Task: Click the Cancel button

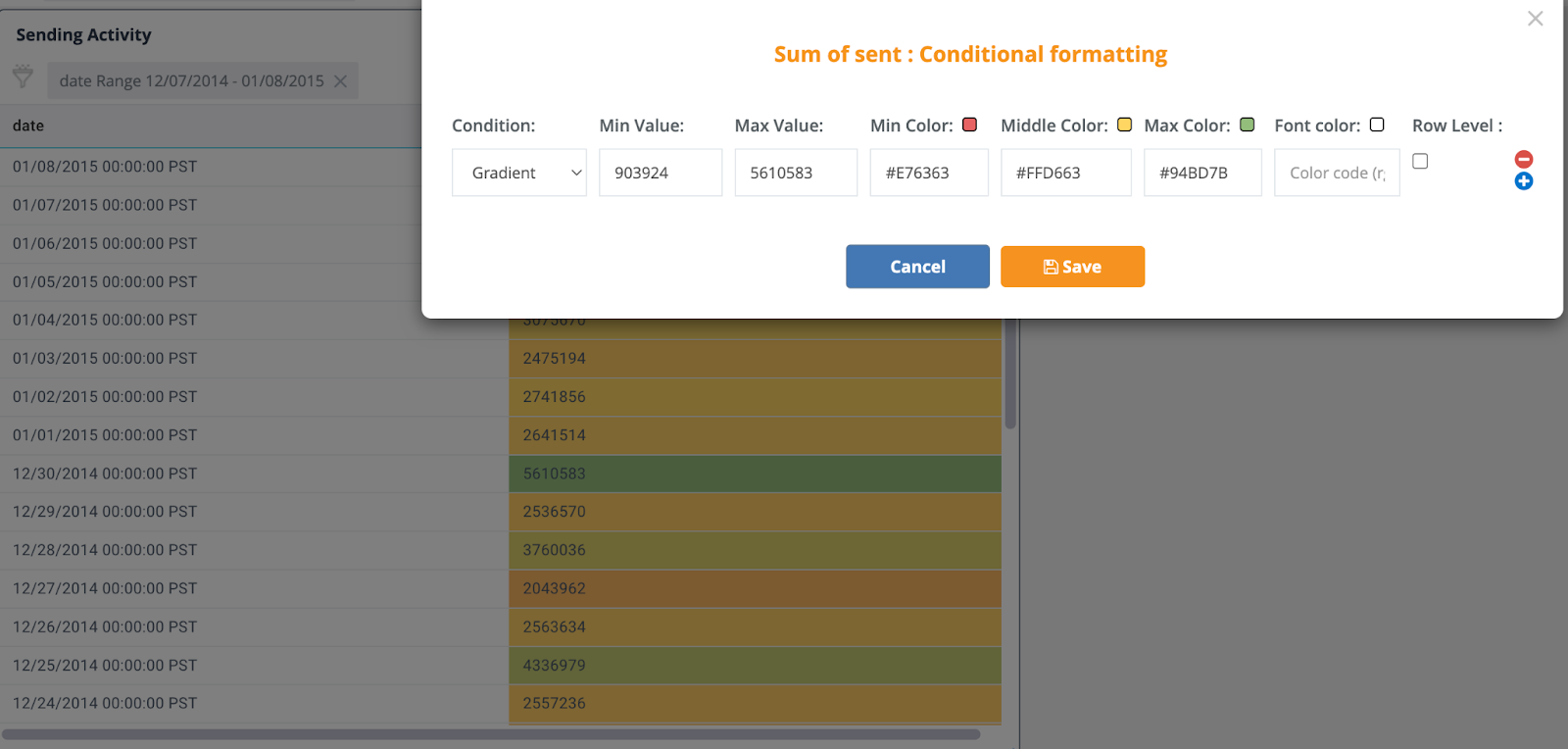Action: [917, 267]
